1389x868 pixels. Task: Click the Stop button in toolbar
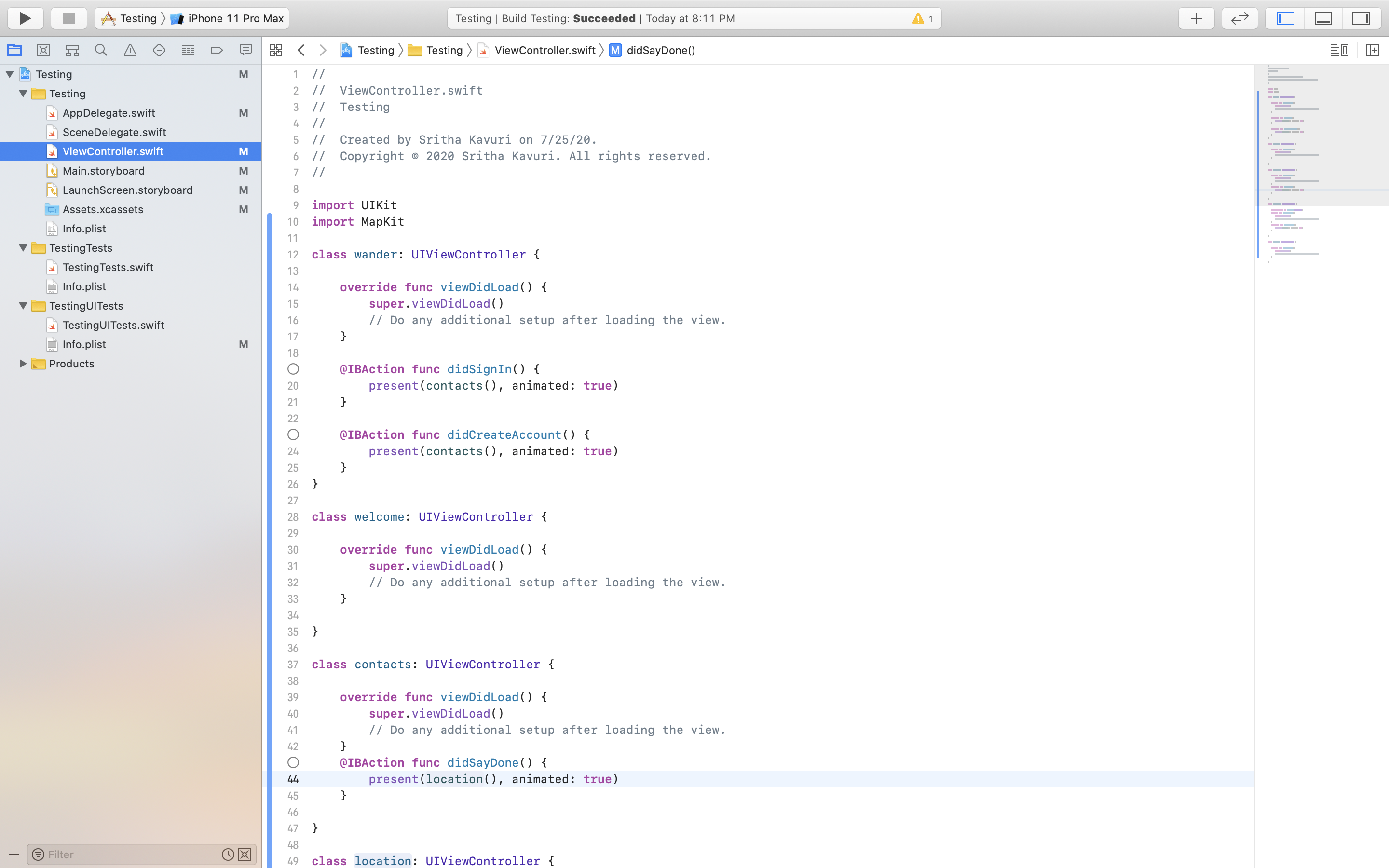69,18
